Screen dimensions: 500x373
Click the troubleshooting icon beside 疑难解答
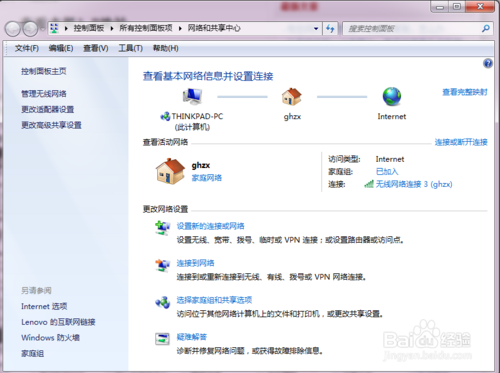[x=162, y=339]
